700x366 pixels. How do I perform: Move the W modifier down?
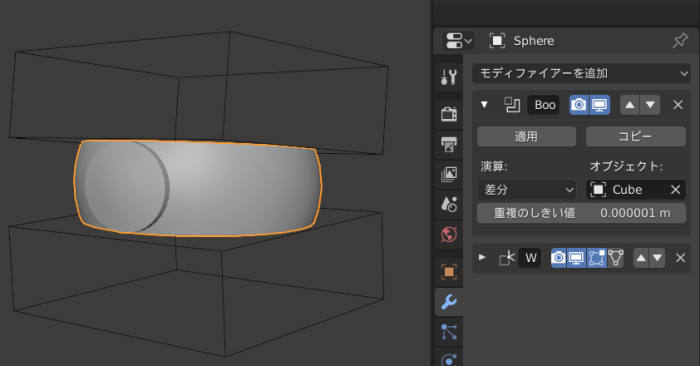click(657, 258)
